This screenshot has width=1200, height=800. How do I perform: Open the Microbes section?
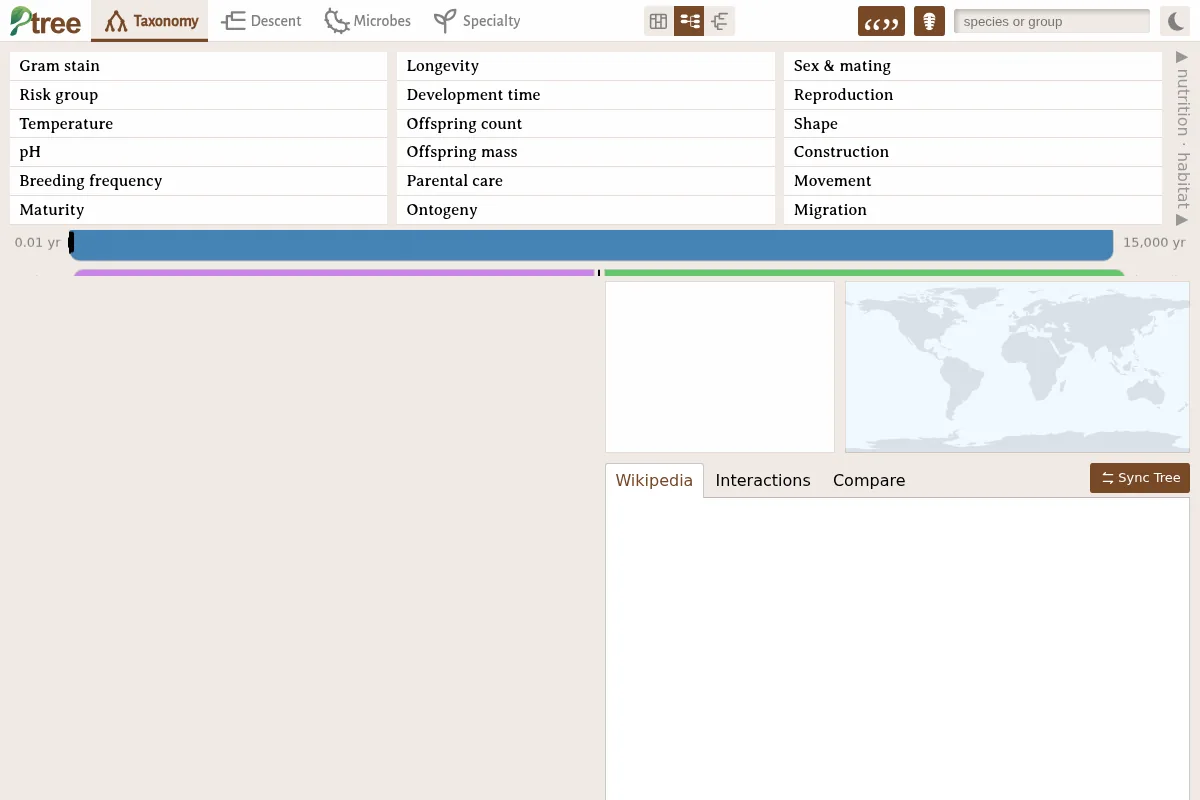368,21
